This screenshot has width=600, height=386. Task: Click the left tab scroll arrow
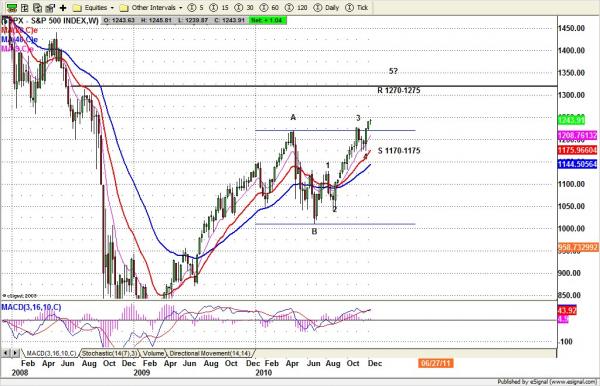point(6,353)
